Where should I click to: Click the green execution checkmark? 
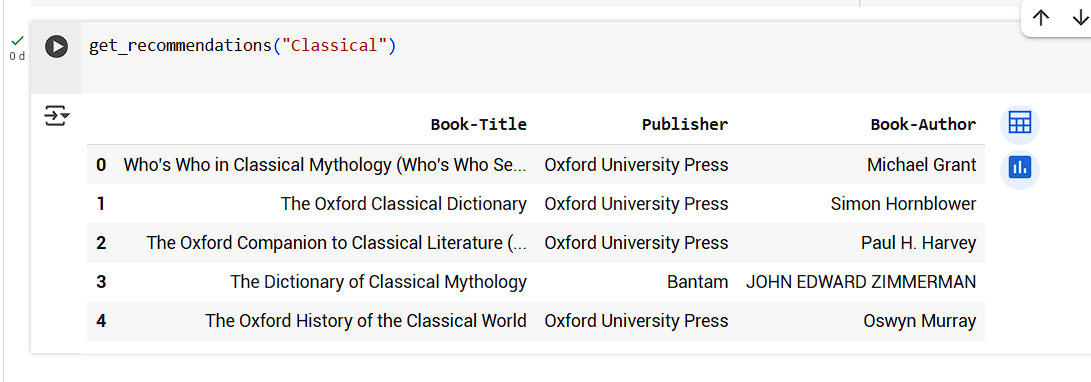pos(17,41)
